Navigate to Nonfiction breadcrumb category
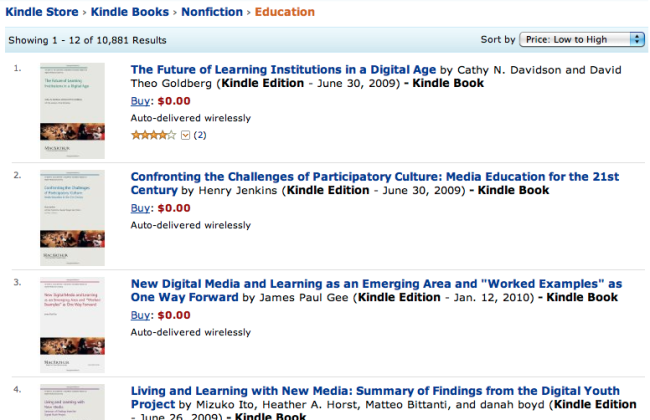The width and height of the screenshot is (650, 420). click(x=213, y=12)
